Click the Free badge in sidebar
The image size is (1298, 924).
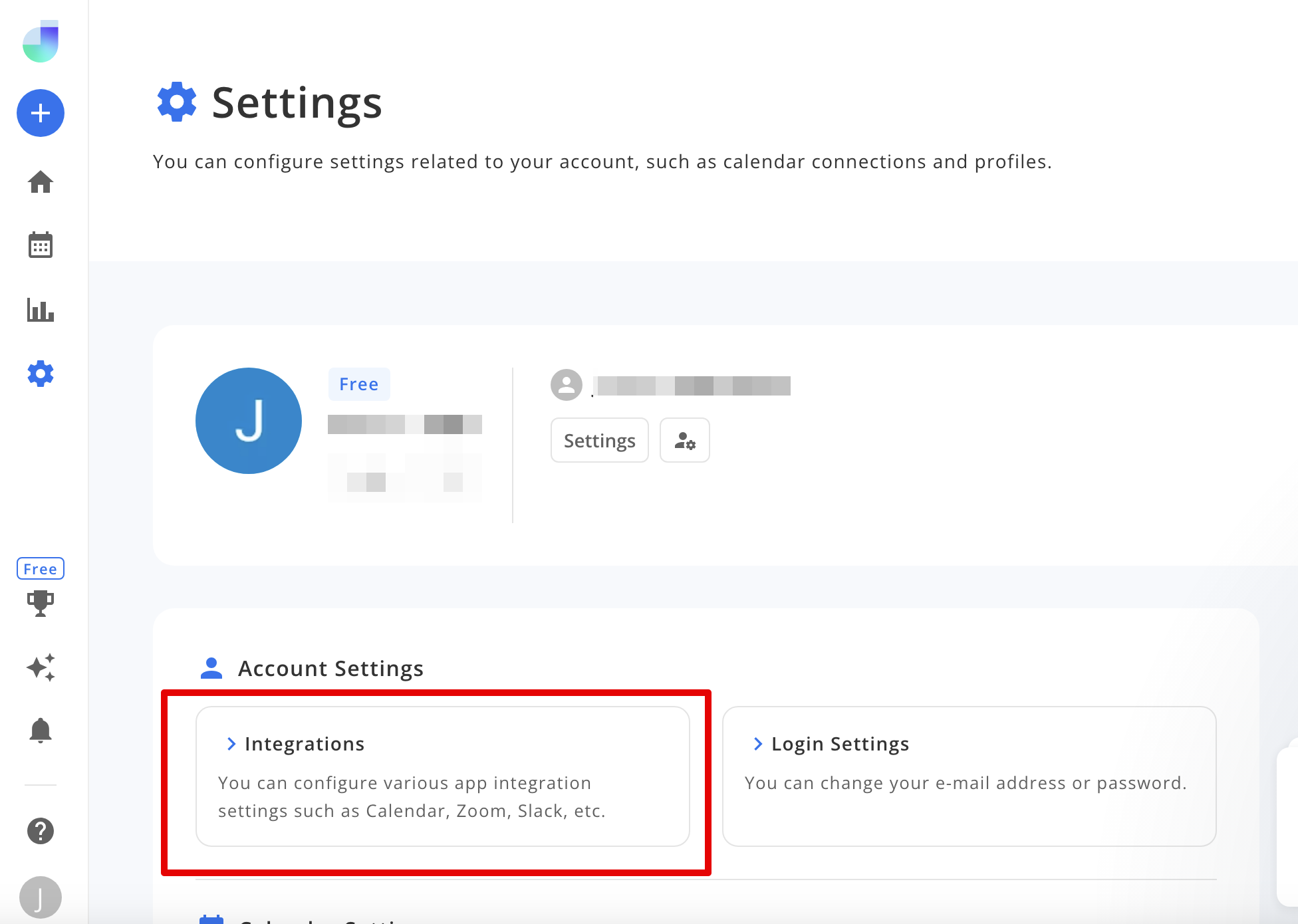click(x=41, y=569)
